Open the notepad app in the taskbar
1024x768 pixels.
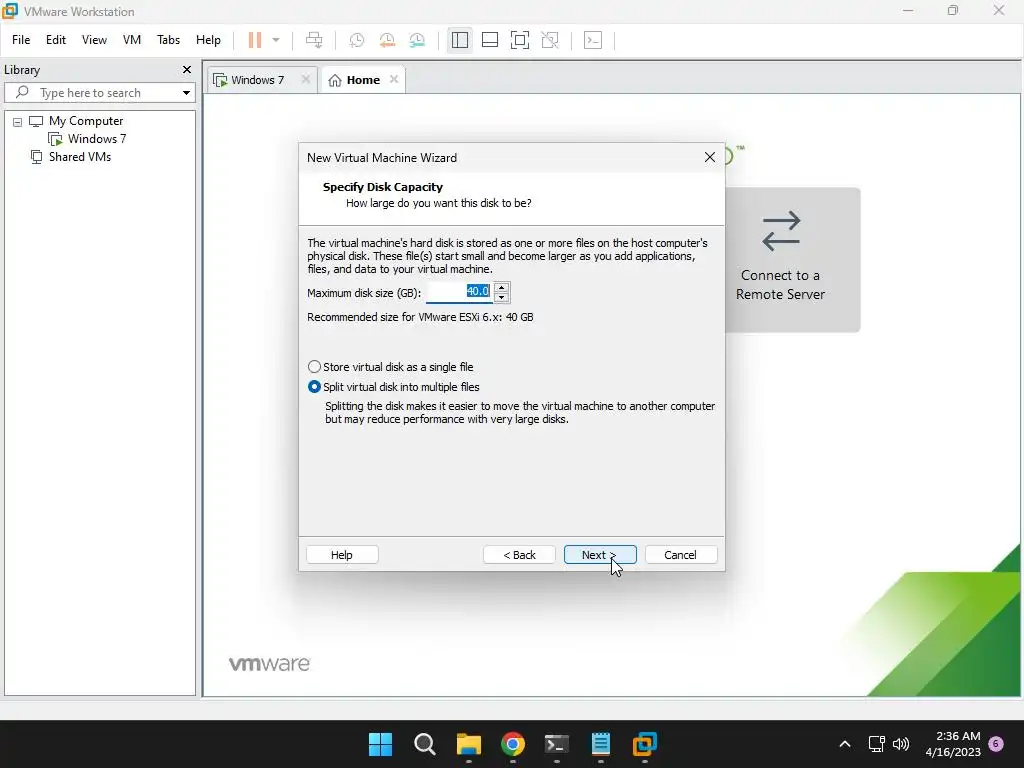point(601,744)
